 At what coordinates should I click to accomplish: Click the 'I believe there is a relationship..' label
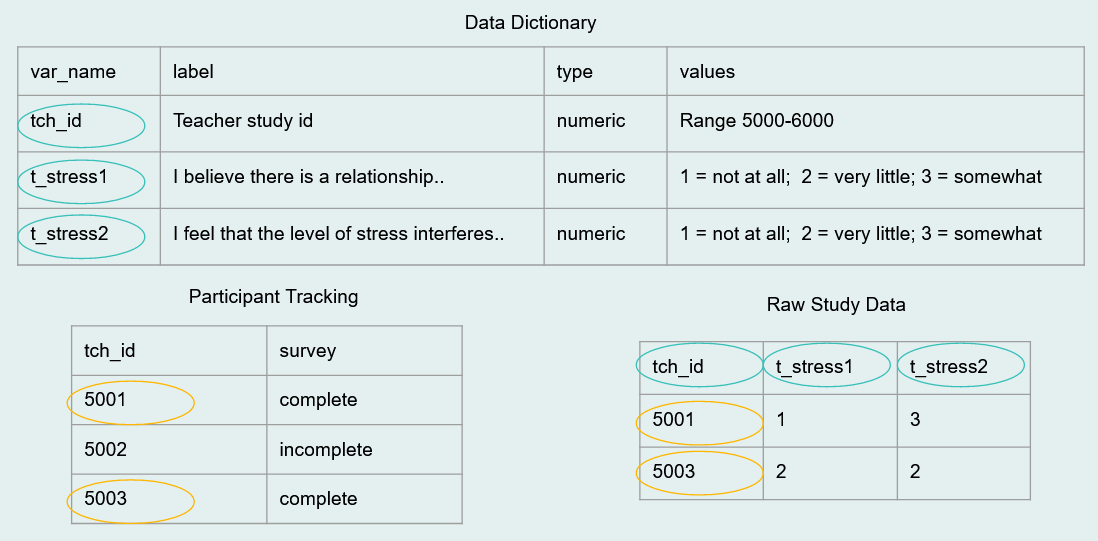tap(310, 178)
